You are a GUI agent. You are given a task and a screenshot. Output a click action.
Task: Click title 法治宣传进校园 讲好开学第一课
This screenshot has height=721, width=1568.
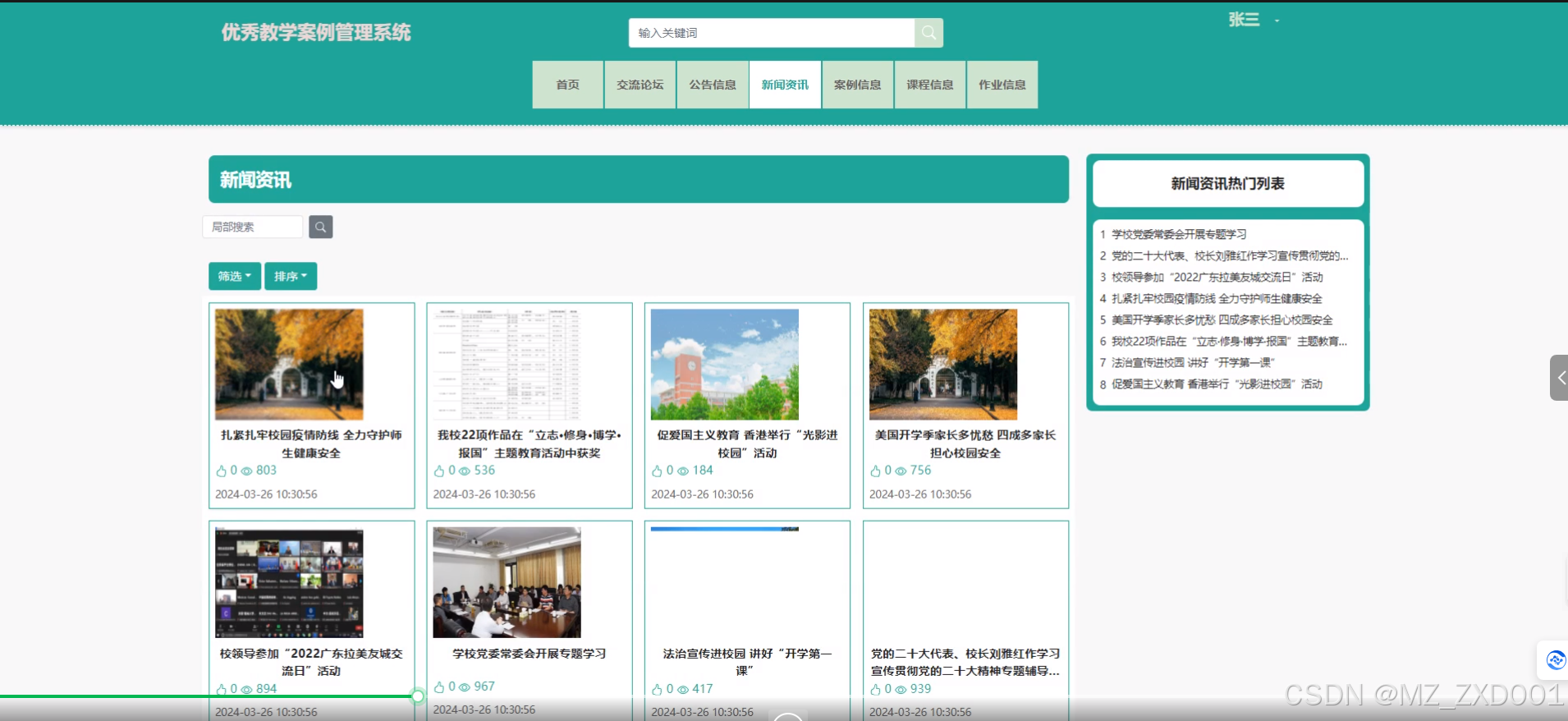[x=747, y=662]
